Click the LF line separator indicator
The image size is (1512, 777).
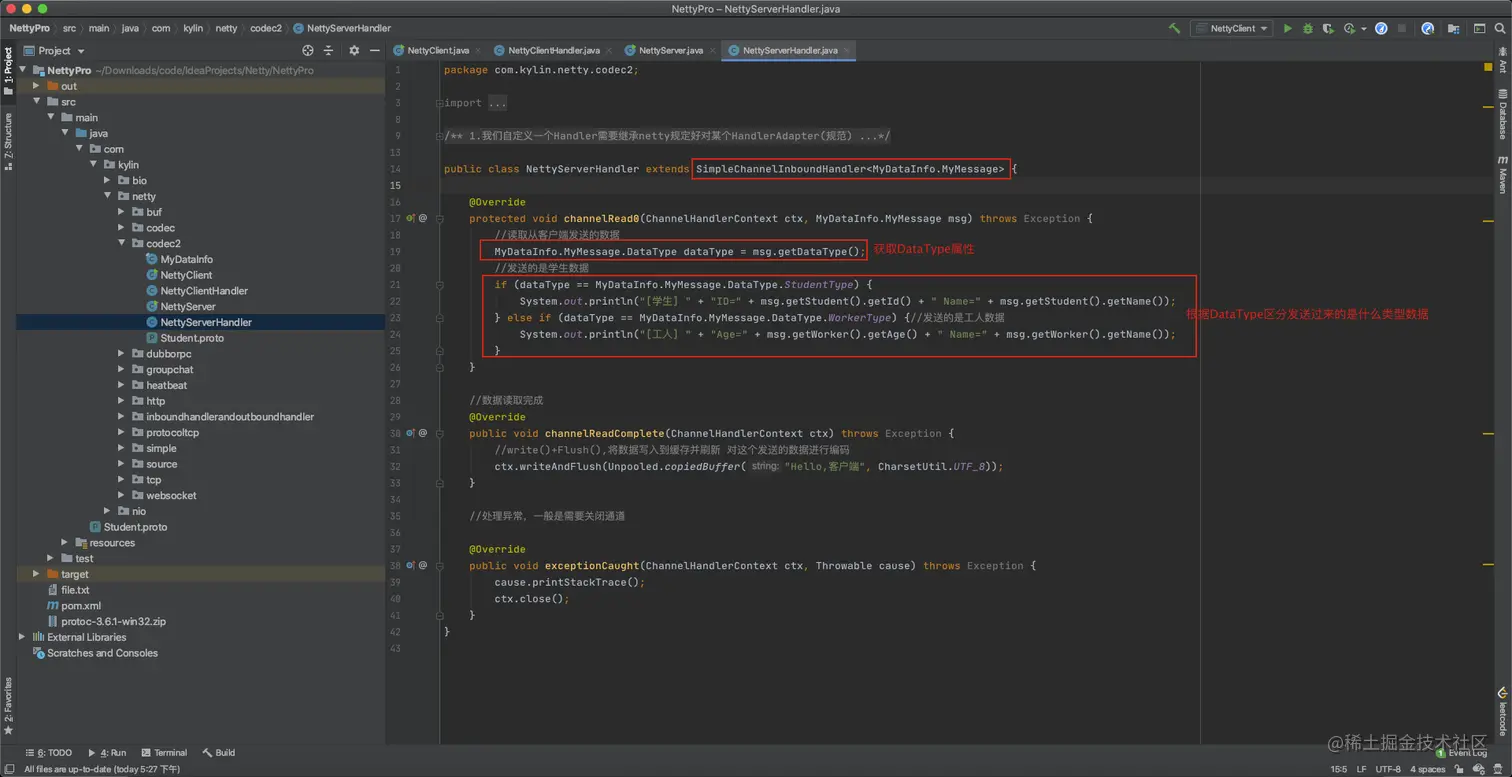coord(1362,769)
